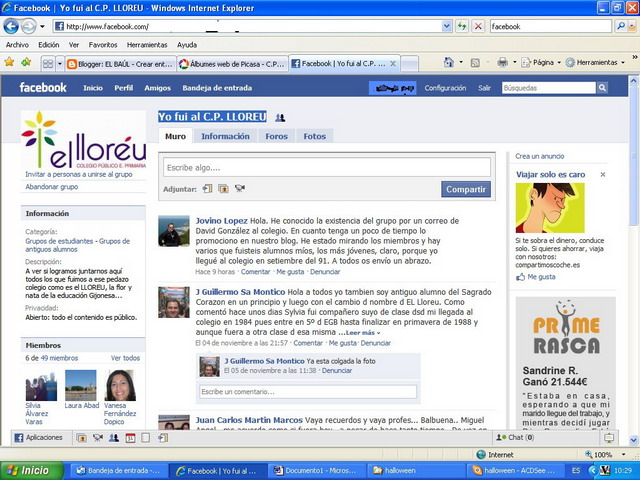Click the groups icon in Facebook bottom bar
Image resolution: width=640 pixels, height=480 pixels.
click(114, 438)
